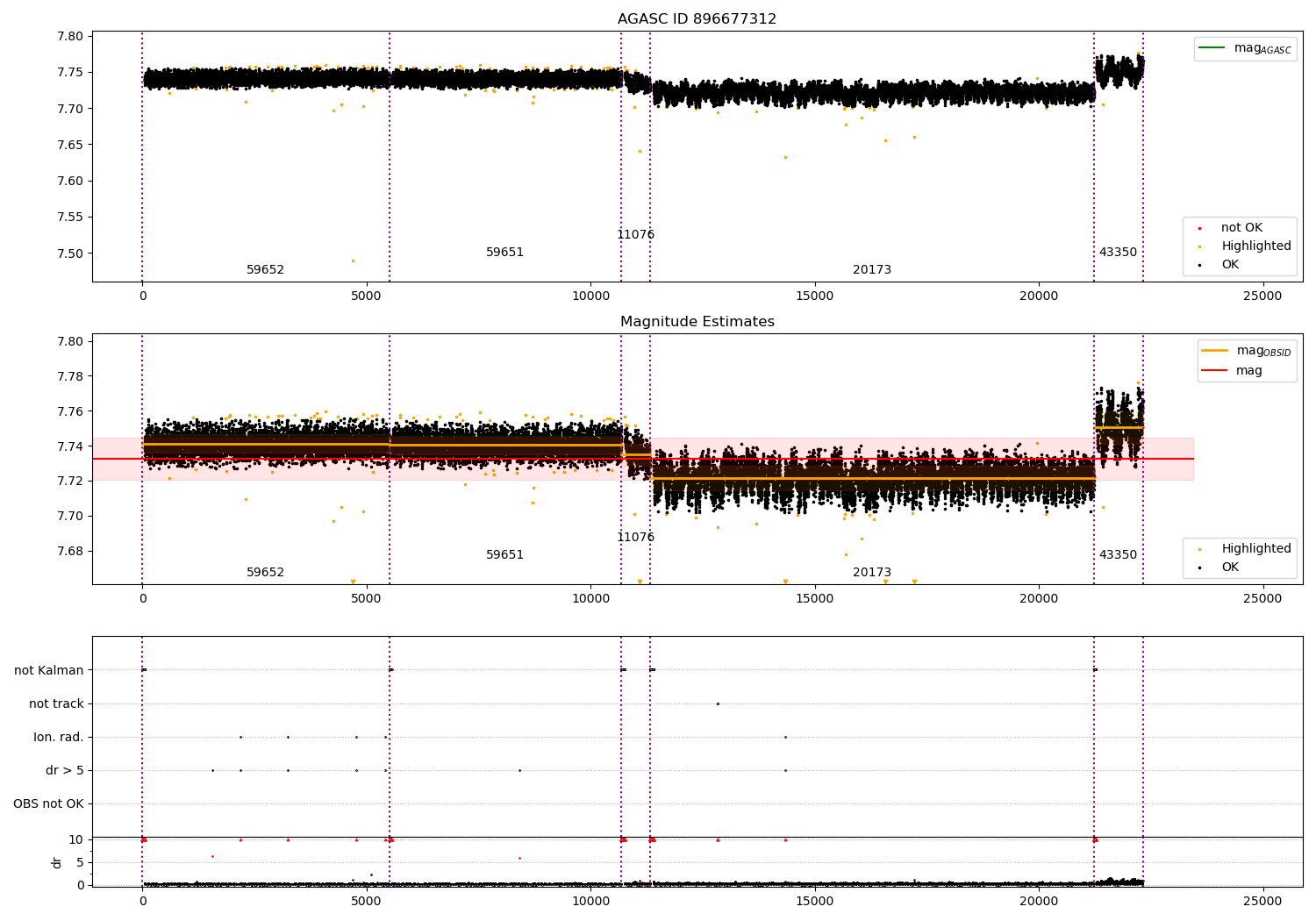Click the 7.78 y-tick in Magnitude Estimates
The width and height of the screenshot is (1316, 921).
coord(70,376)
